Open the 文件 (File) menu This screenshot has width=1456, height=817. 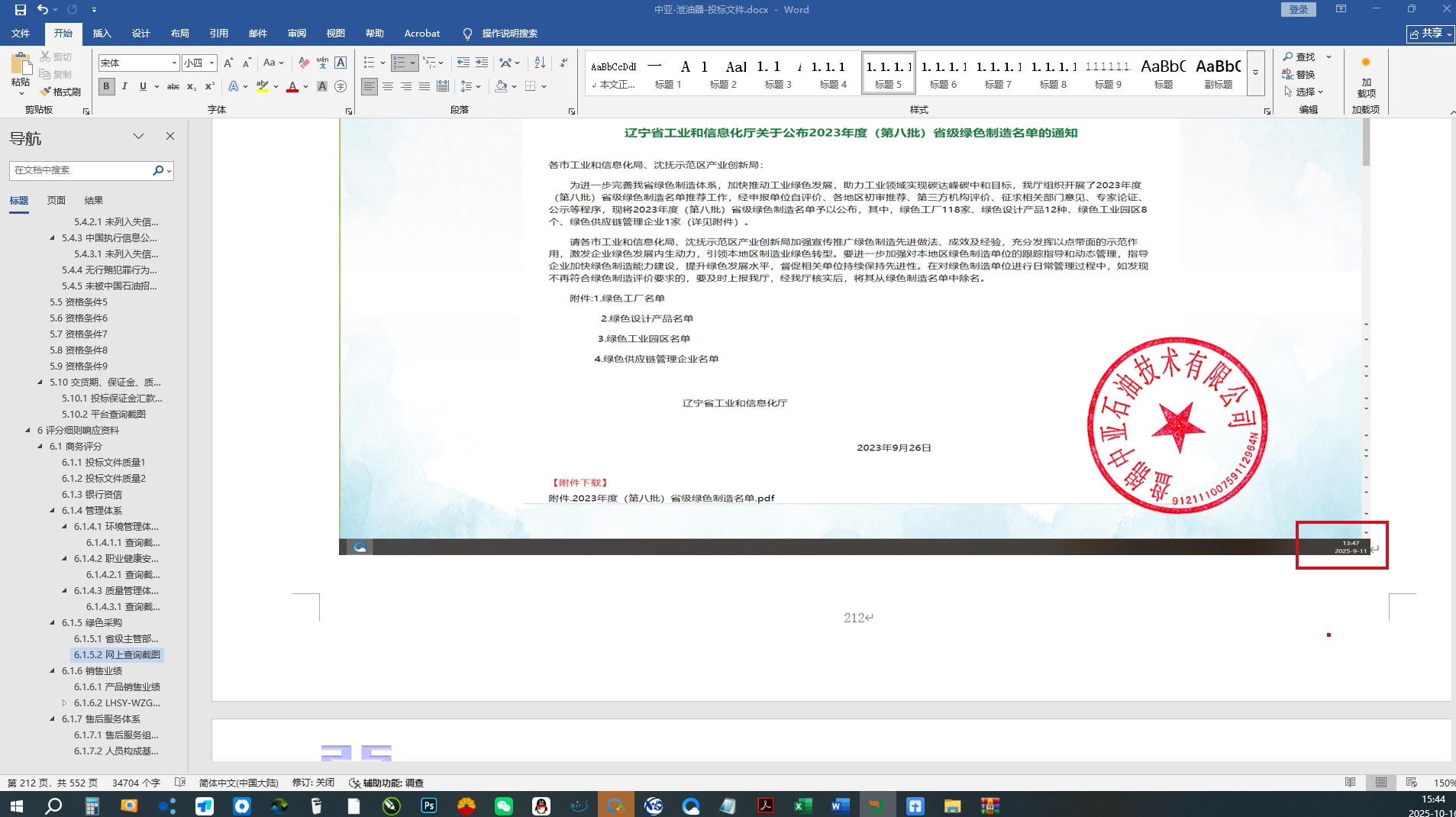point(21,34)
